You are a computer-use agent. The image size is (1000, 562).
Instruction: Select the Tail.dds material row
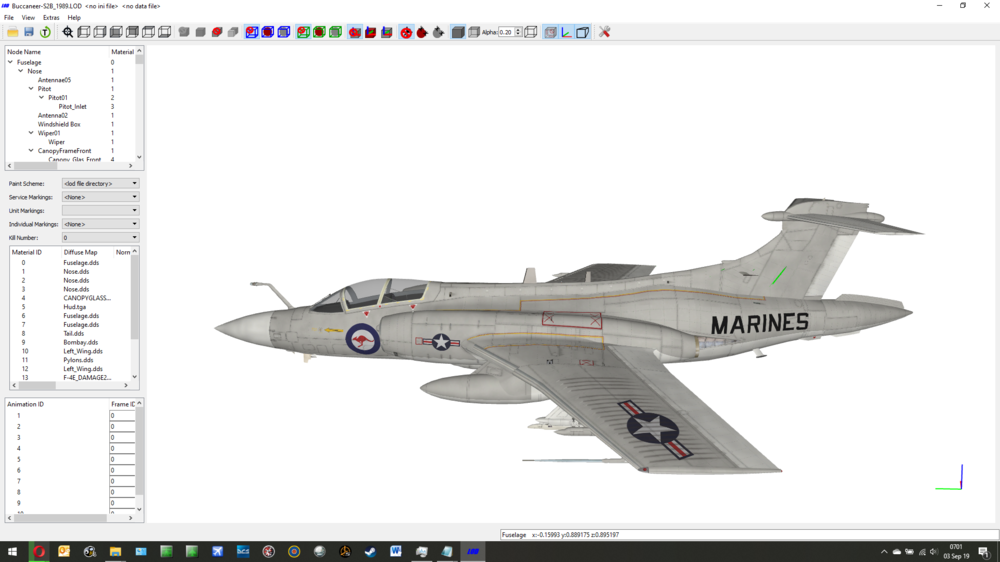click(73, 334)
